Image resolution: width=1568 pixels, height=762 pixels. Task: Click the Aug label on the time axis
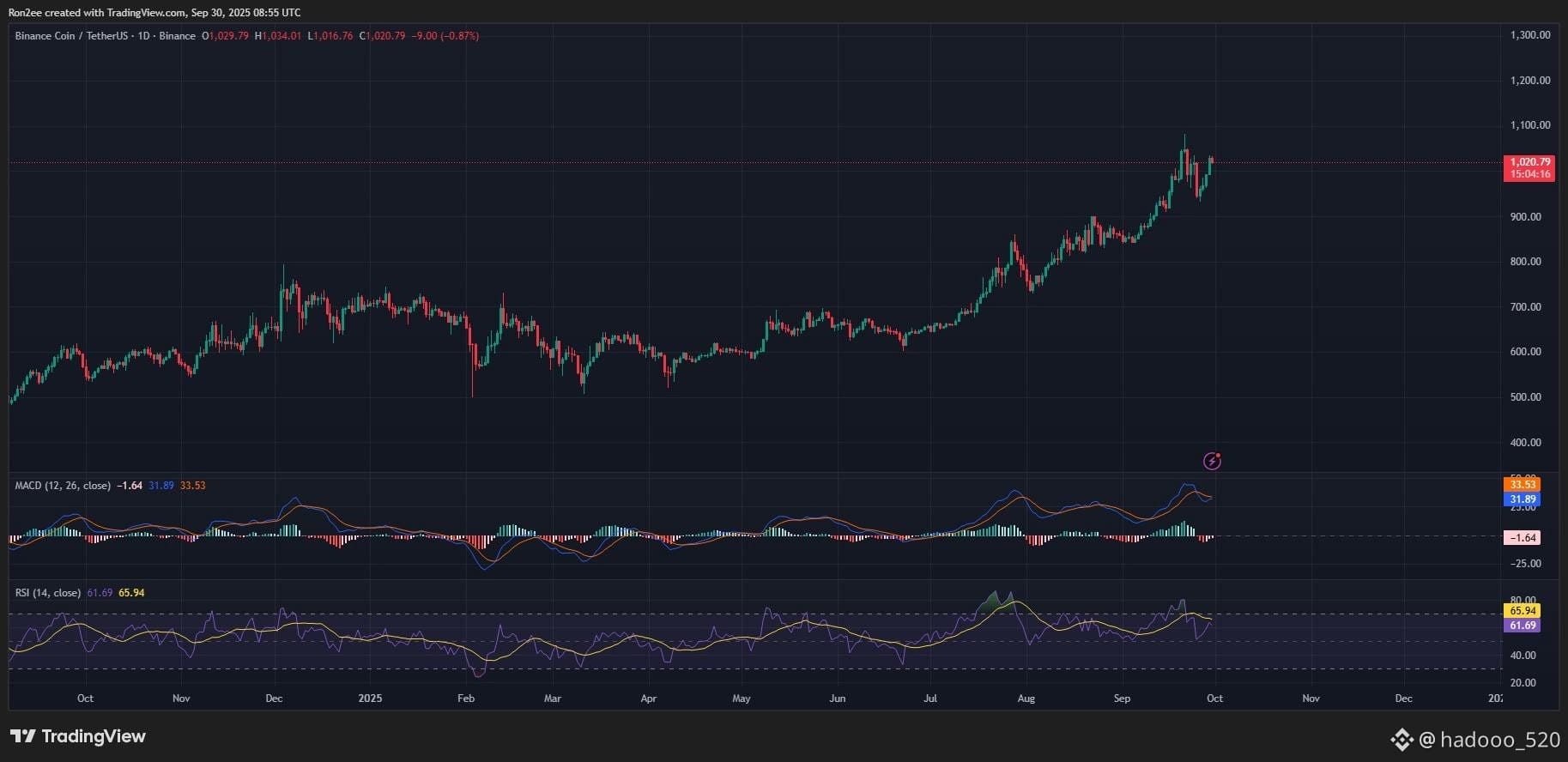pos(1026,698)
